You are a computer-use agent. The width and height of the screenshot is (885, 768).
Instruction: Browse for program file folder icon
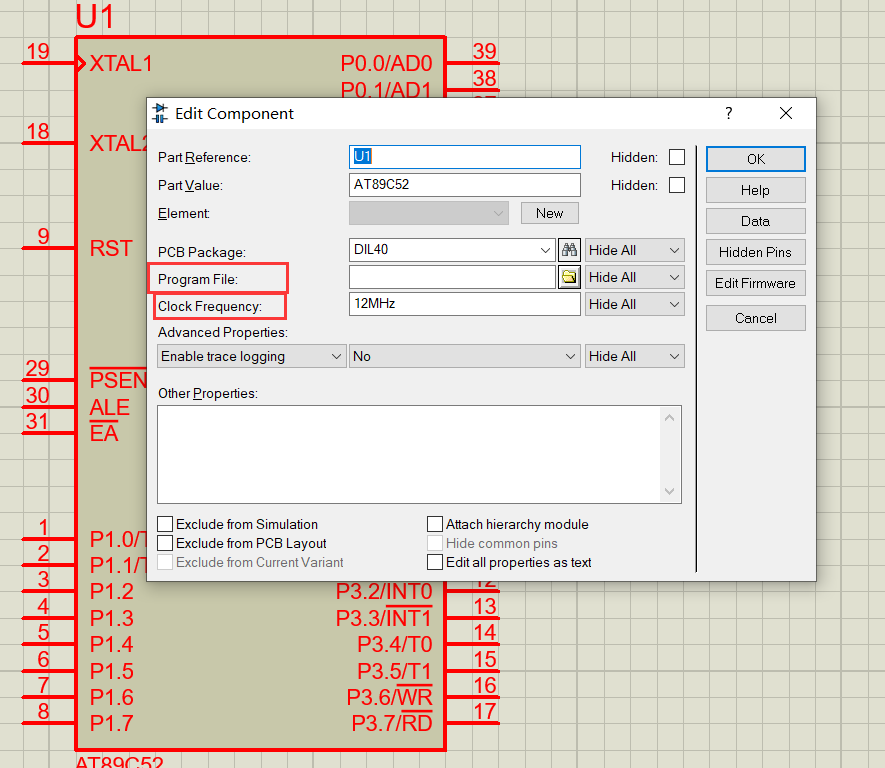coord(569,277)
